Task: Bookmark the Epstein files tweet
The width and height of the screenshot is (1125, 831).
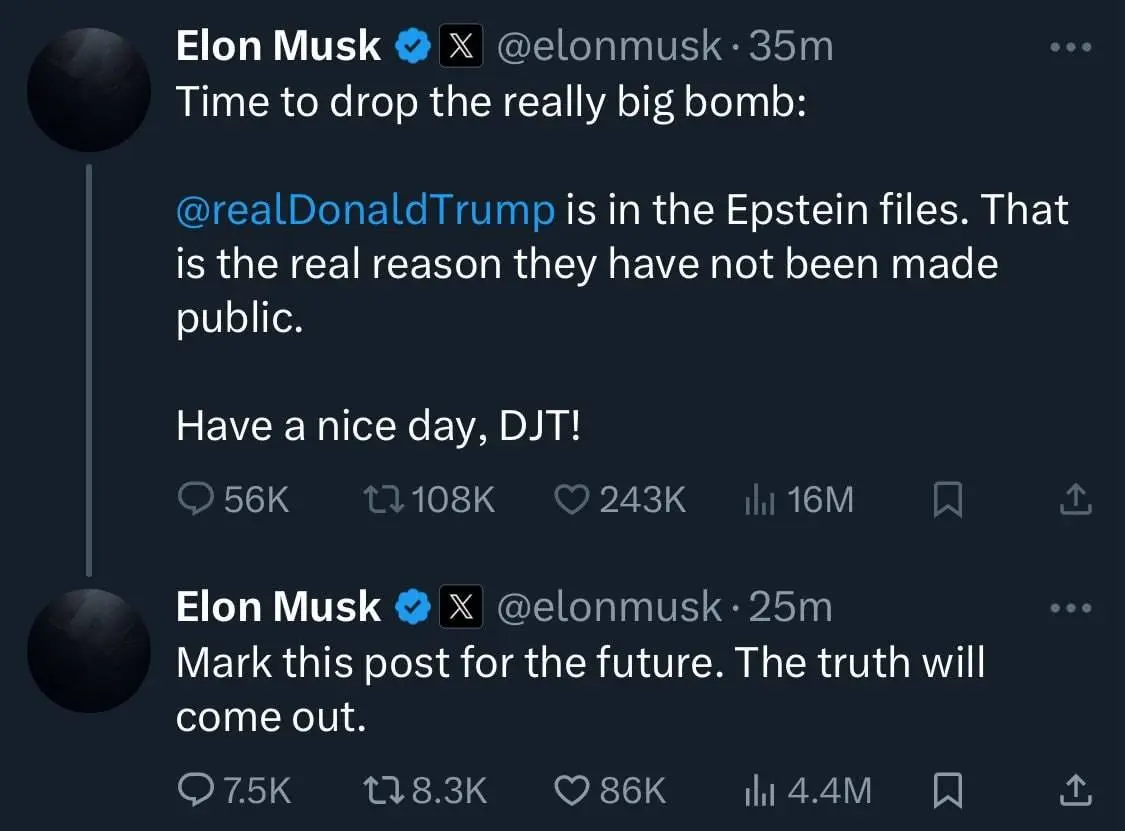Action: click(x=947, y=500)
